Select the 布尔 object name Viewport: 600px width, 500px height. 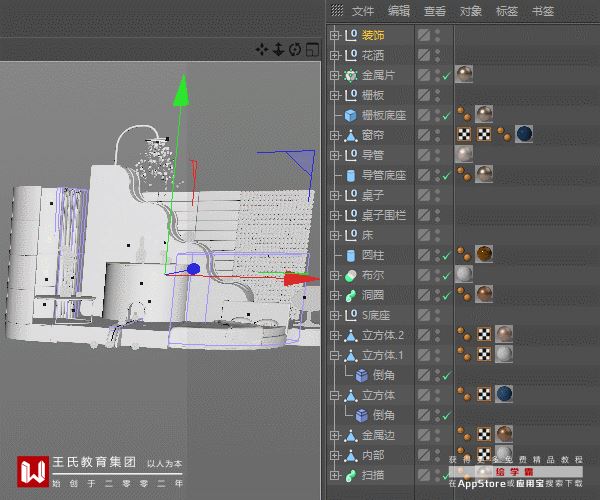[373, 275]
